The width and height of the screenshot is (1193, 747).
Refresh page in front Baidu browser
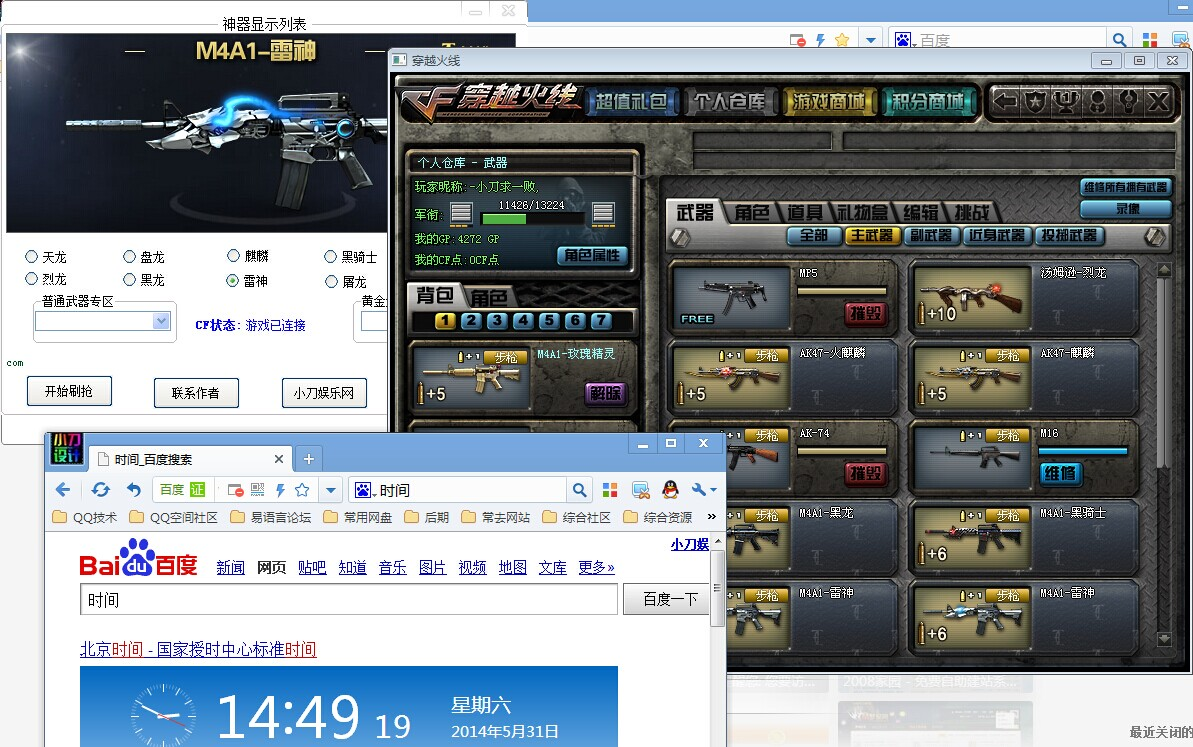[100, 490]
